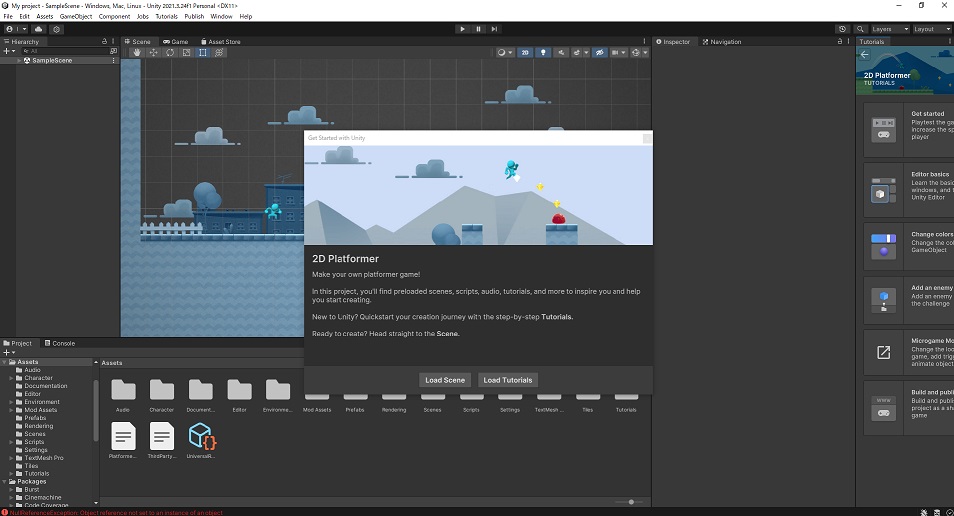Open the UniversalR... asset icon
954x516 pixels.
click(x=201, y=436)
